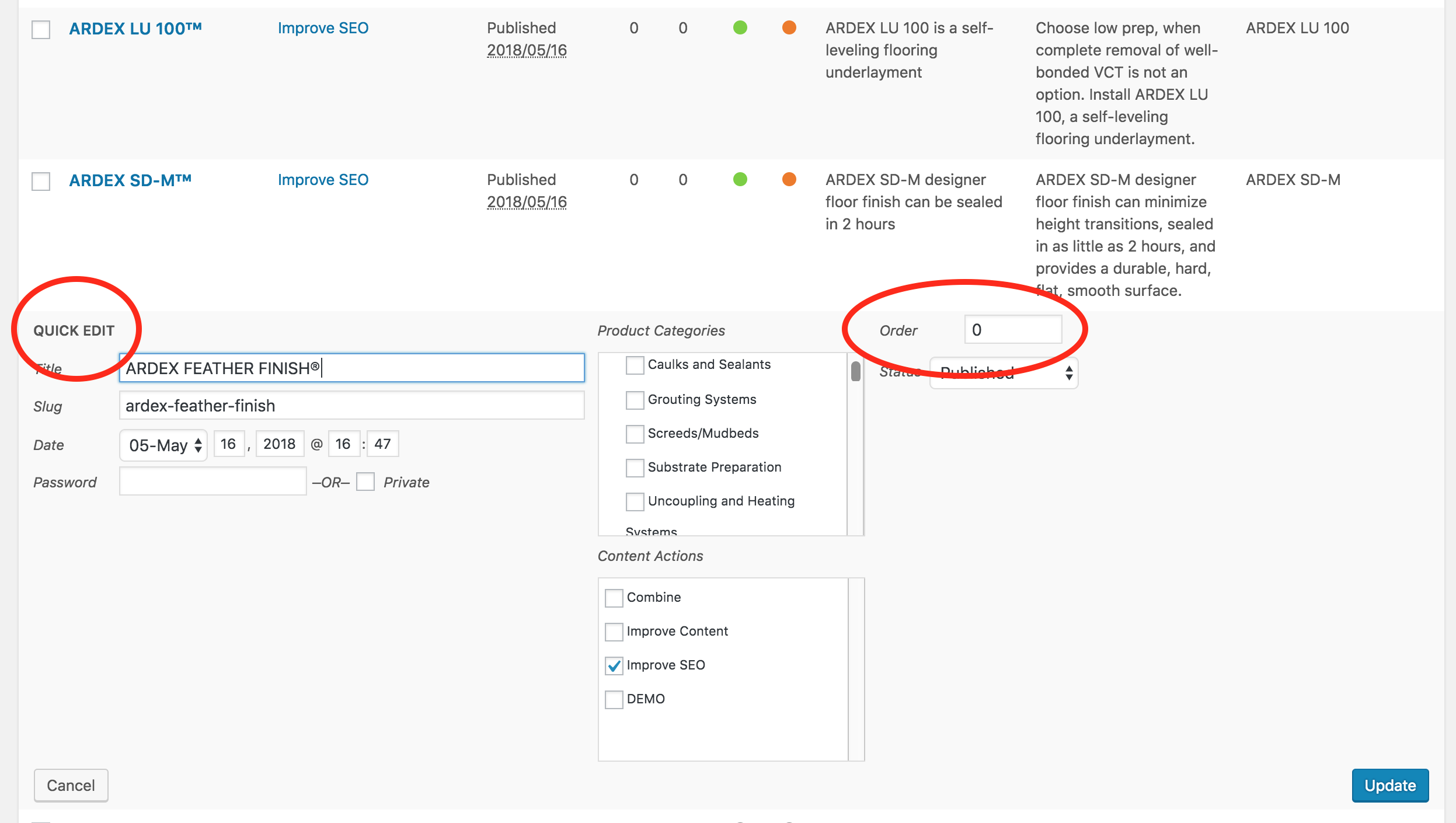Toggle the Private checkbox
The height and width of the screenshot is (823, 1456).
coord(365,482)
